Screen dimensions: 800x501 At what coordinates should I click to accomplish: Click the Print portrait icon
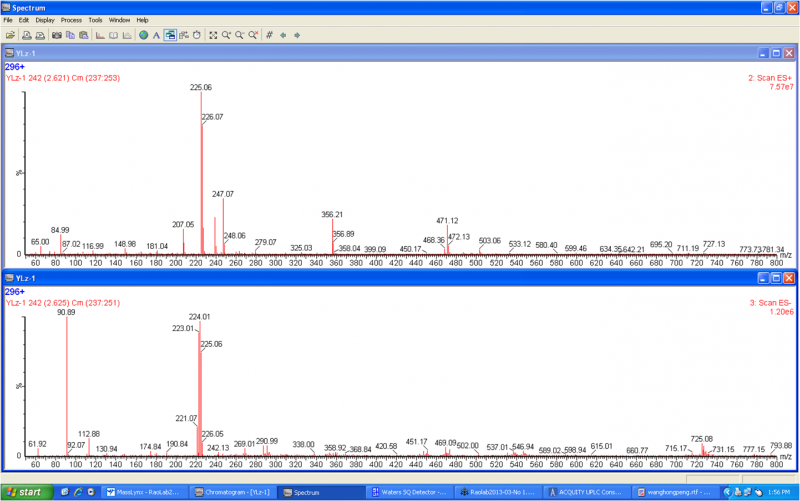tap(27, 35)
